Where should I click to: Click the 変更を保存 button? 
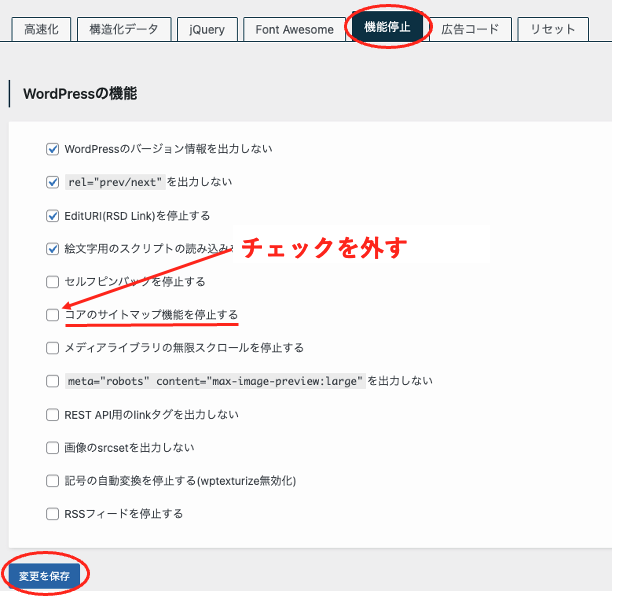pos(44,576)
